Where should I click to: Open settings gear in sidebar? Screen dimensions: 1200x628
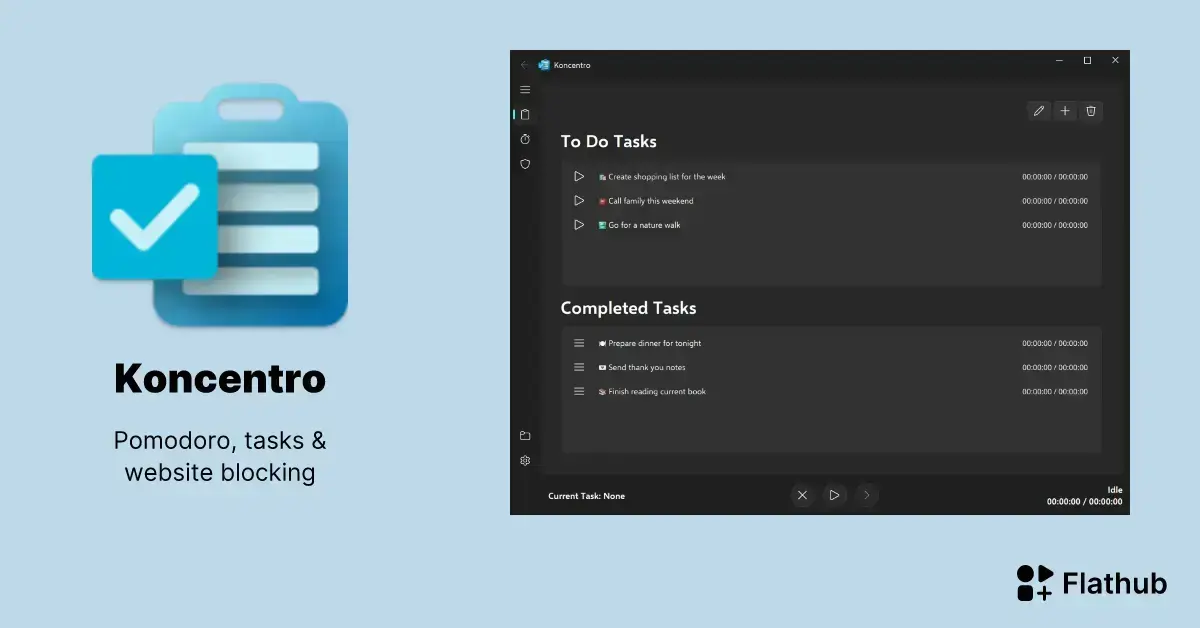point(525,461)
